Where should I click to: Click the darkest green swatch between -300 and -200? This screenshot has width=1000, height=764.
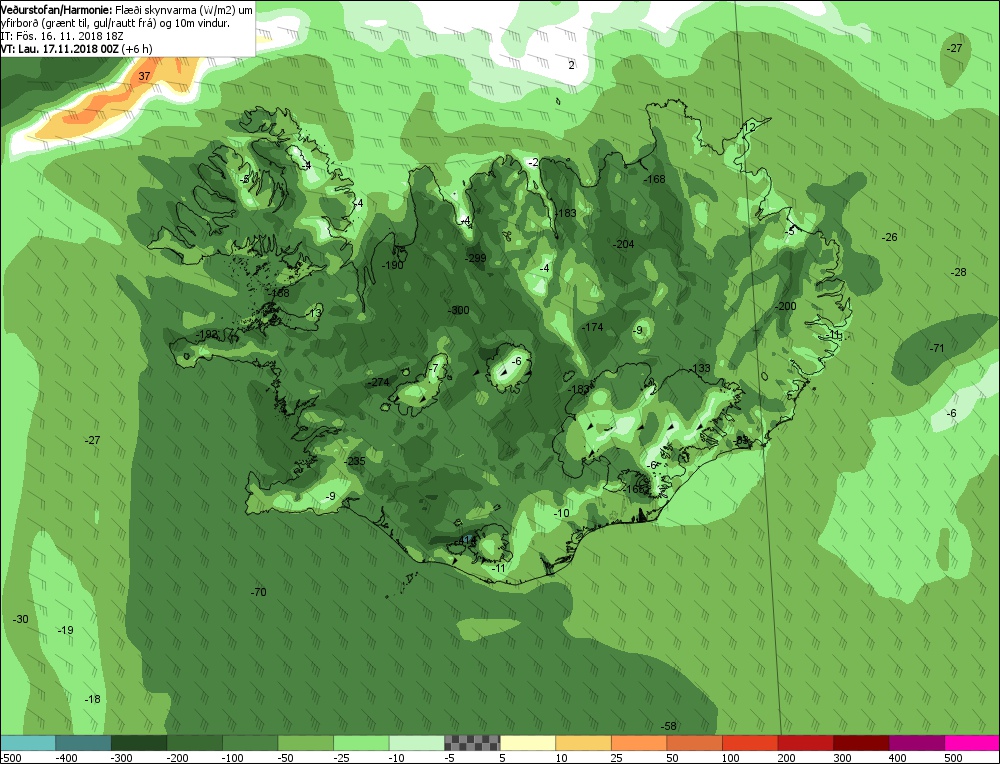click(138, 743)
